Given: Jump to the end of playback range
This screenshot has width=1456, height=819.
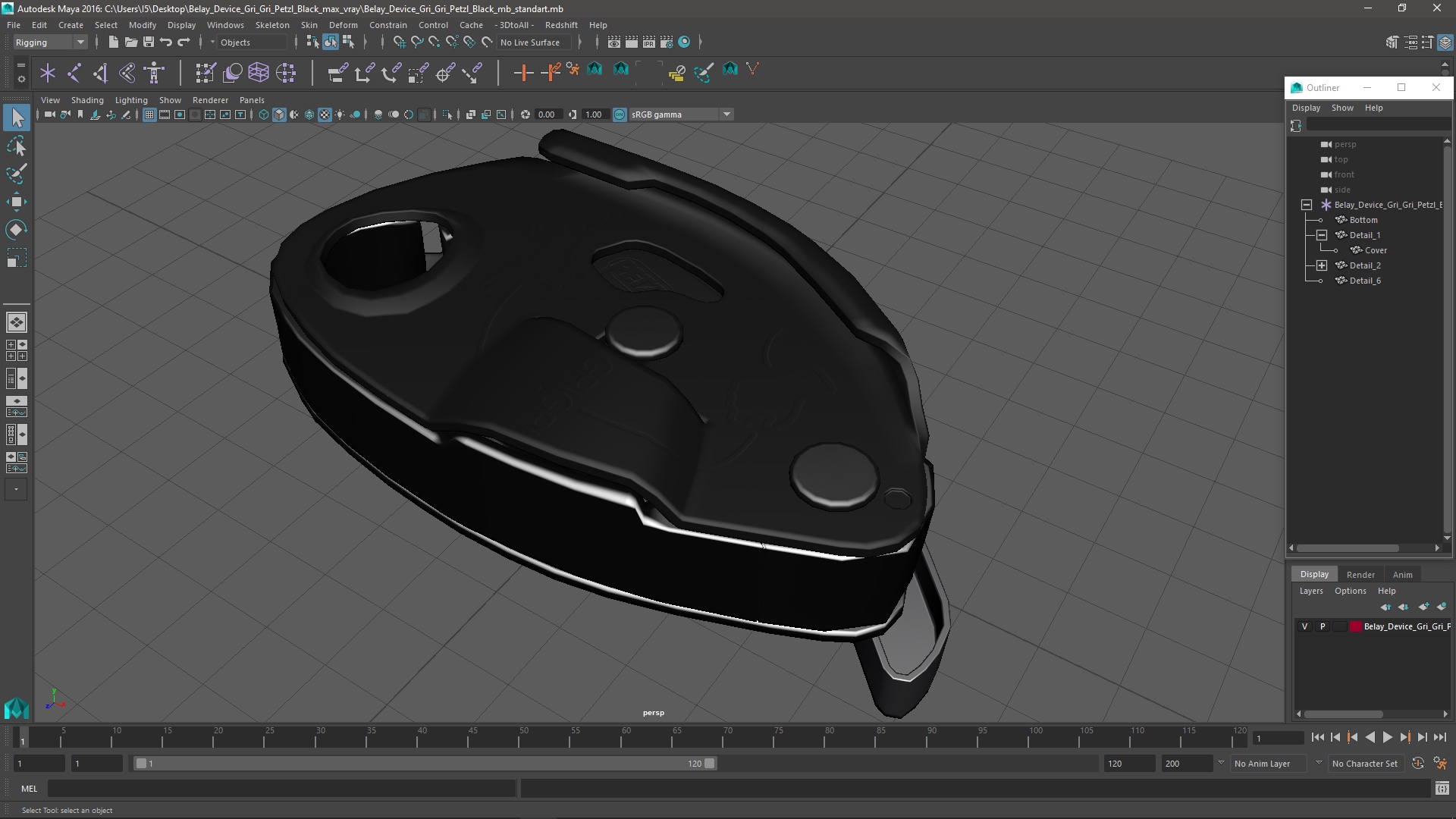Looking at the screenshot, I should point(1439,737).
